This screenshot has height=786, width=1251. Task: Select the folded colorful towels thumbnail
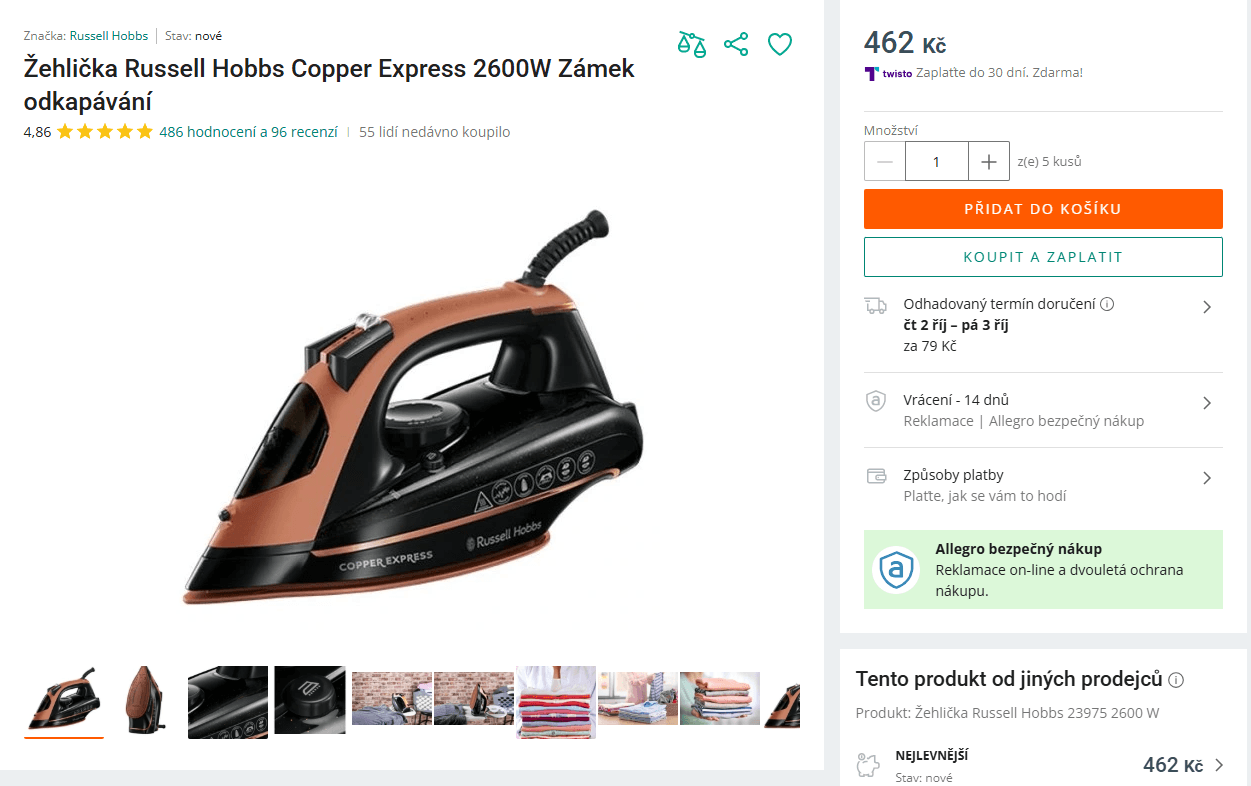coord(556,702)
